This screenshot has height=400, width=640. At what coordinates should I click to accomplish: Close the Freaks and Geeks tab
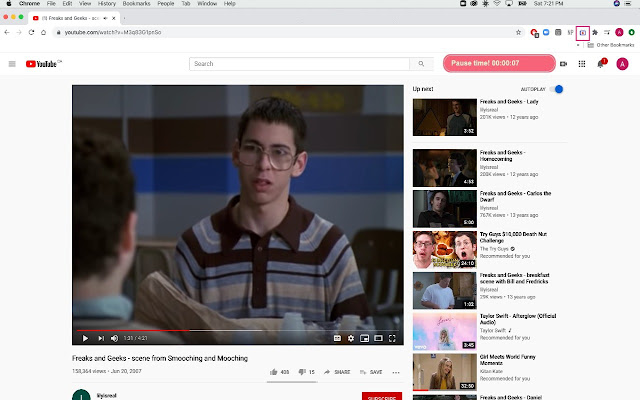113,18
